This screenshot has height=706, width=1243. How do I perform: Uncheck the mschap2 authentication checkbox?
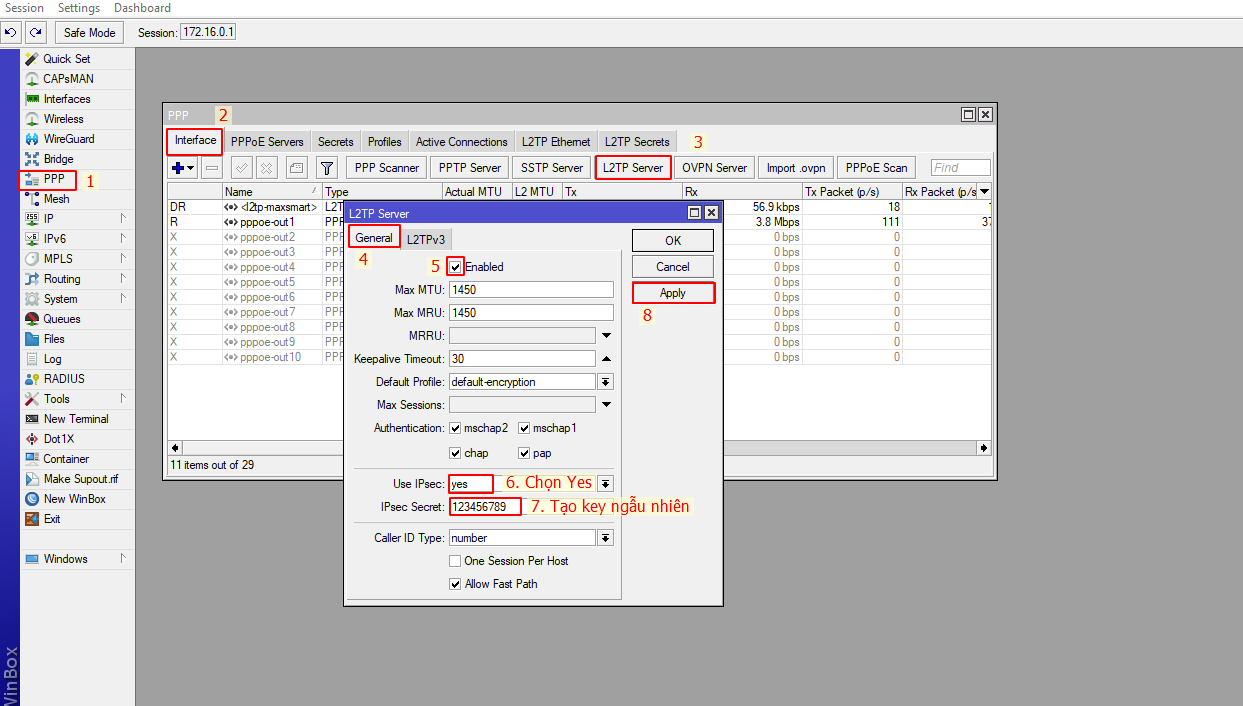(456, 428)
